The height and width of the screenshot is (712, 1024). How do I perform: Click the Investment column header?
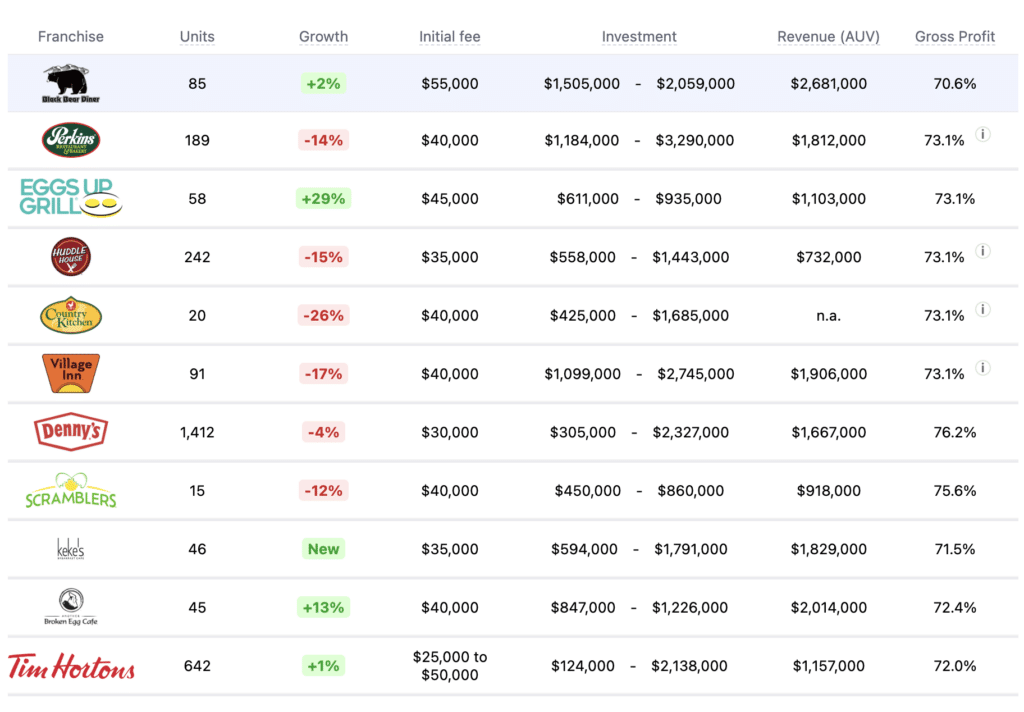[639, 37]
